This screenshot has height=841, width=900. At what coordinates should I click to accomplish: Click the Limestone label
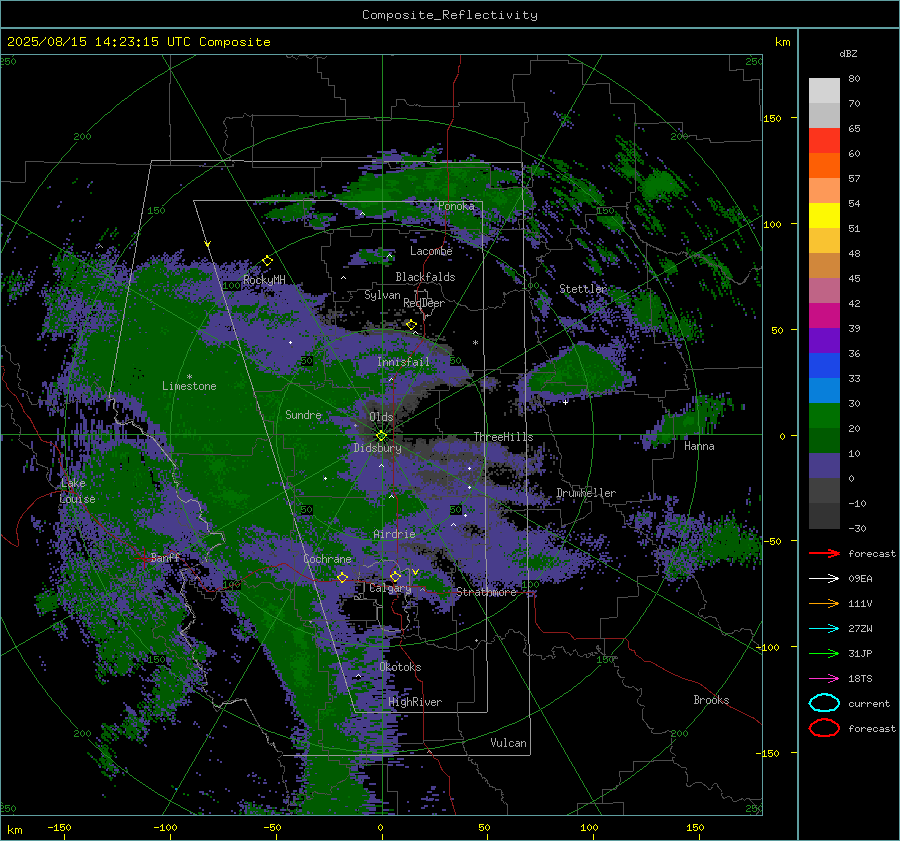tap(189, 386)
